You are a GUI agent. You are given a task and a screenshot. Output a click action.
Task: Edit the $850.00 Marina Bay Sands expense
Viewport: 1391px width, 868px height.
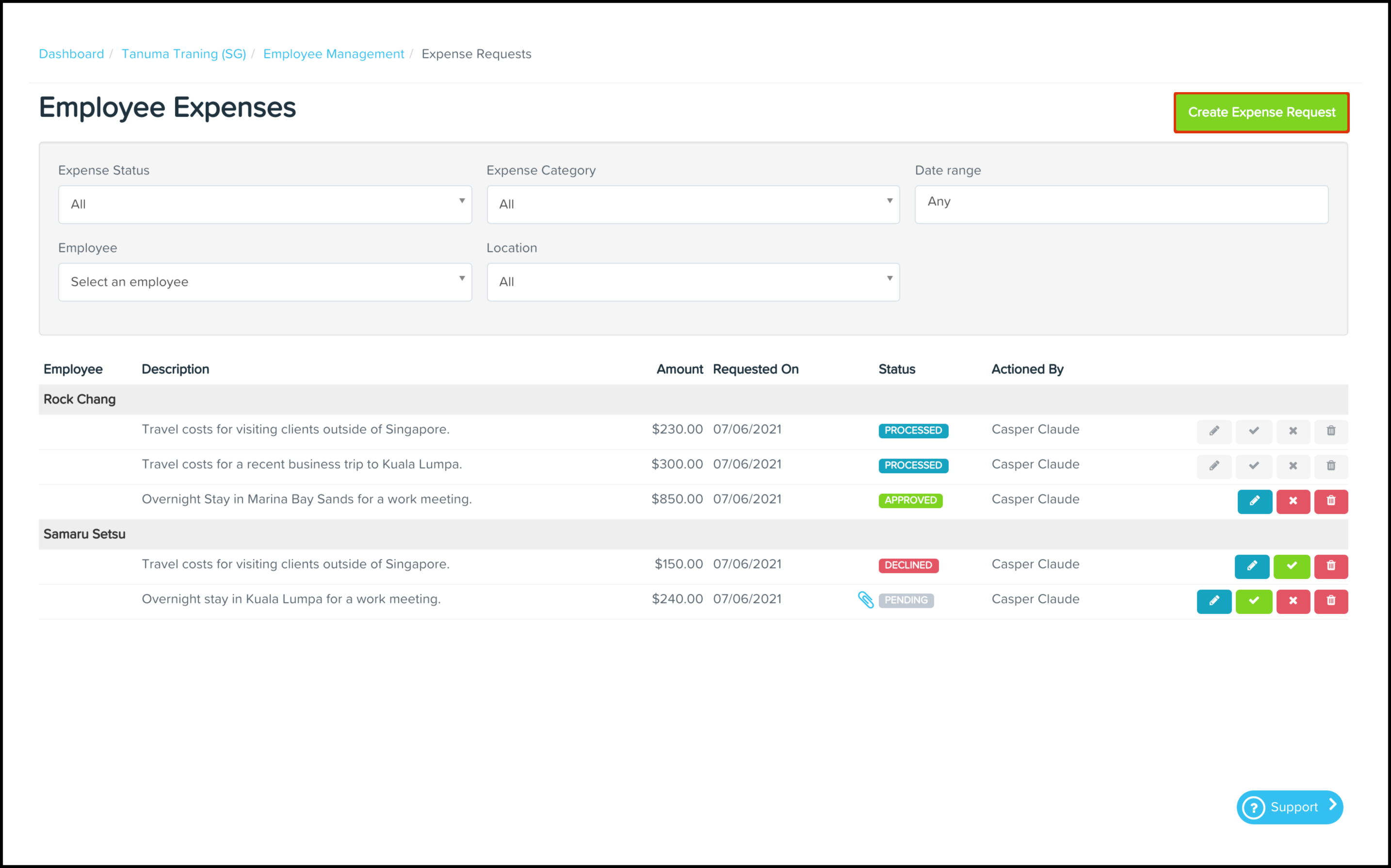1254,501
